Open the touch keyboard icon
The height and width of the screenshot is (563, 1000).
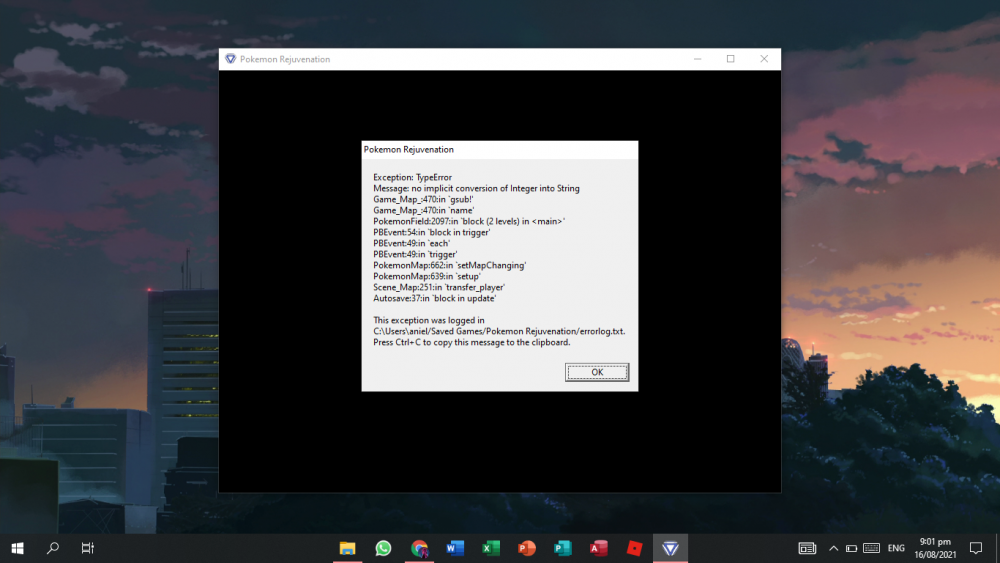coord(872,548)
